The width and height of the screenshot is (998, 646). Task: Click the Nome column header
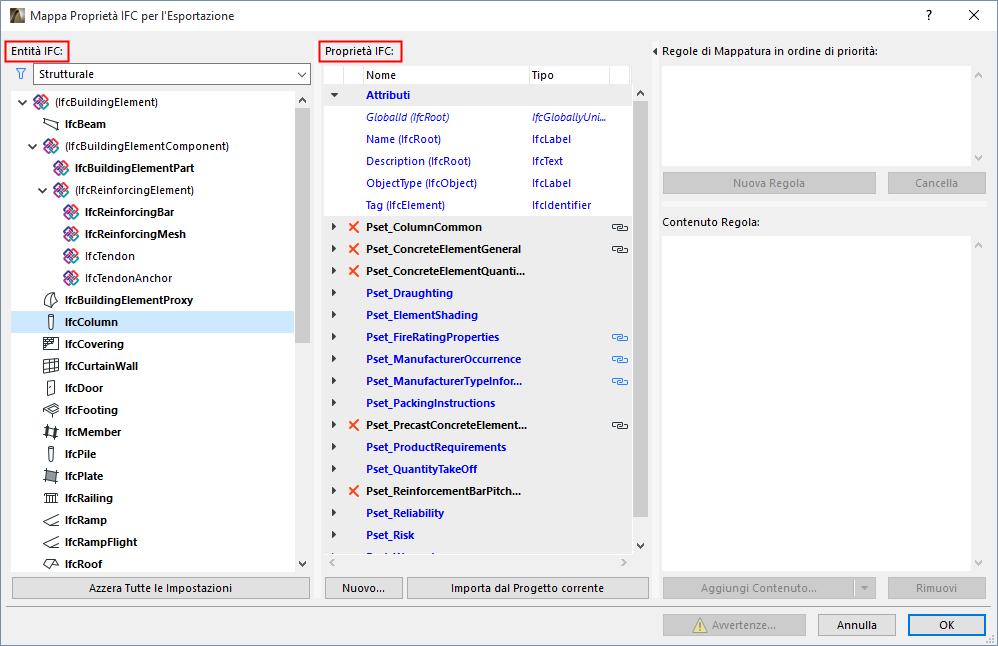pos(446,75)
